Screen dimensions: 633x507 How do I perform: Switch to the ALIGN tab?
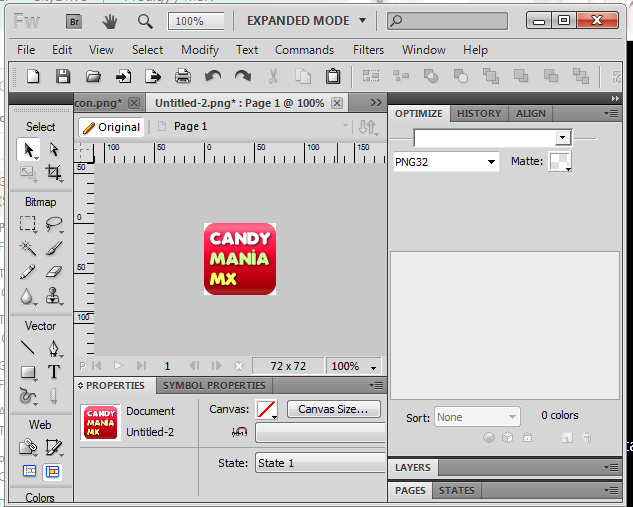click(x=530, y=113)
